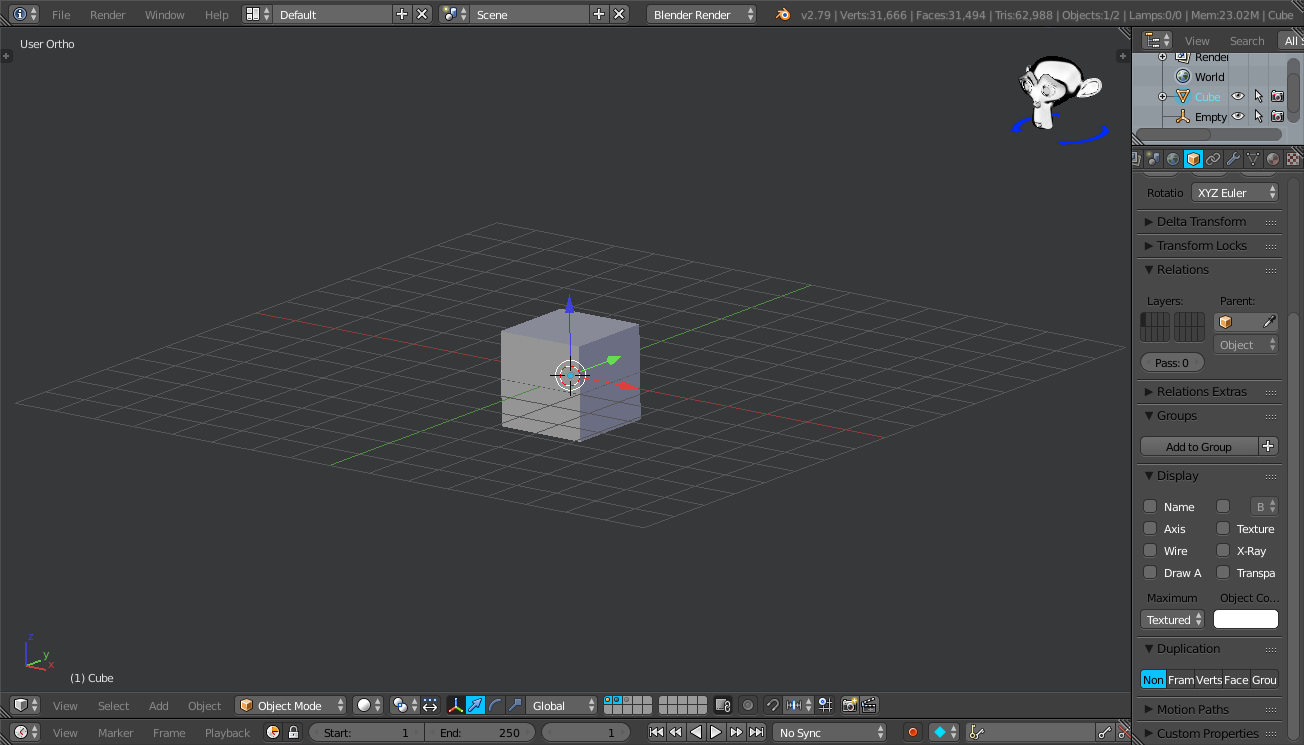Open the Texture properties tab (checkerboard icon)

(1293, 159)
